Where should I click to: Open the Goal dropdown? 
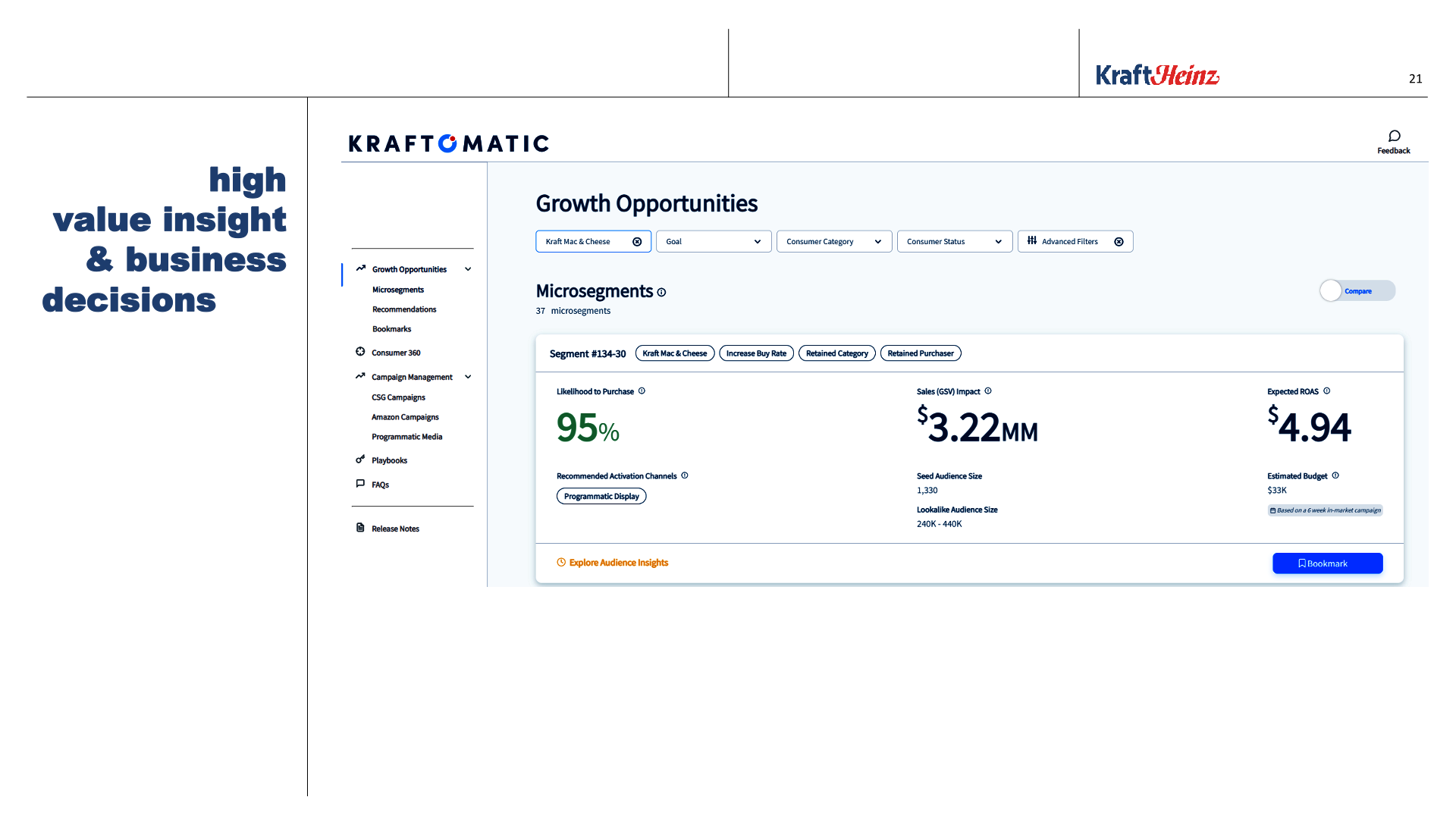coord(714,242)
